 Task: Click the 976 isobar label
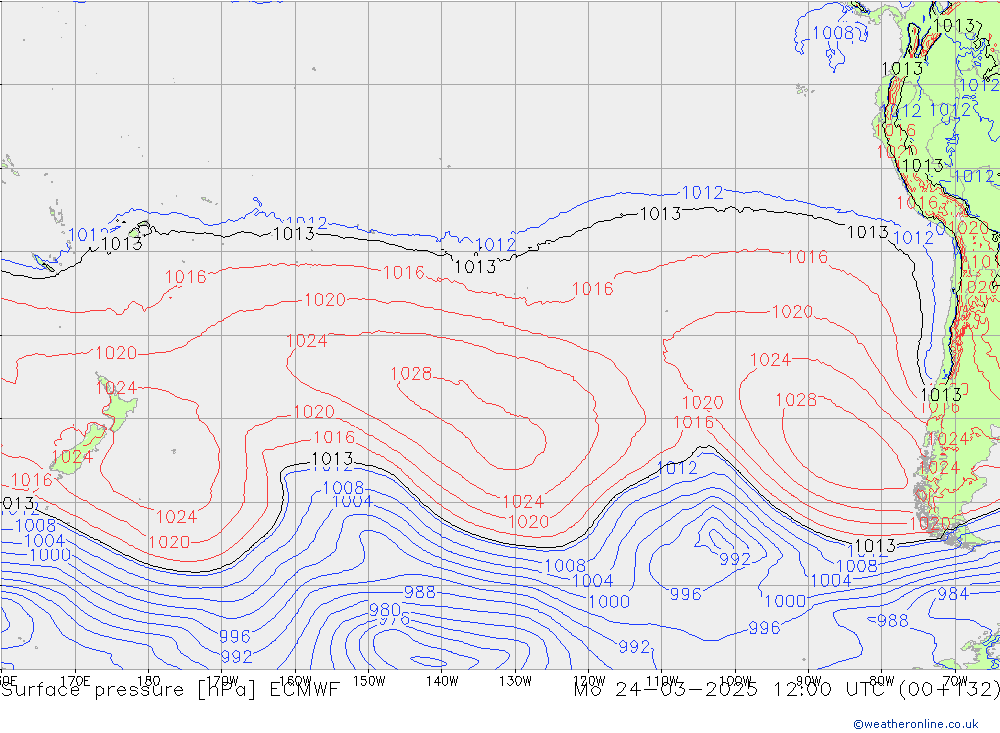click(395, 620)
